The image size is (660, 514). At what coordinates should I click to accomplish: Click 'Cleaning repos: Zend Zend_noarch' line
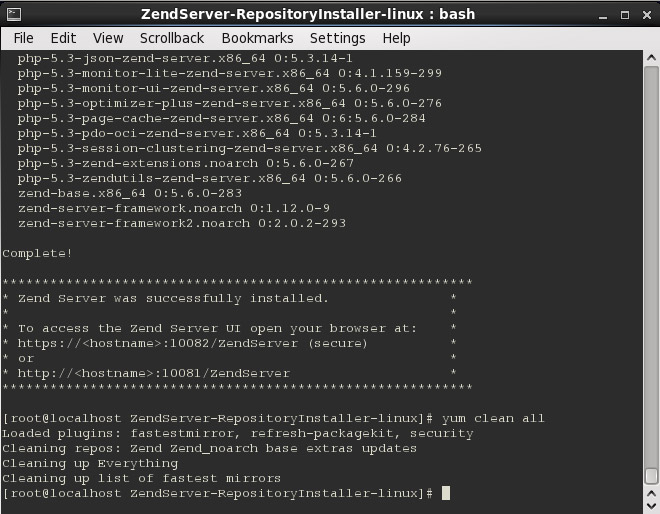pyautogui.click(x=209, y=448)
